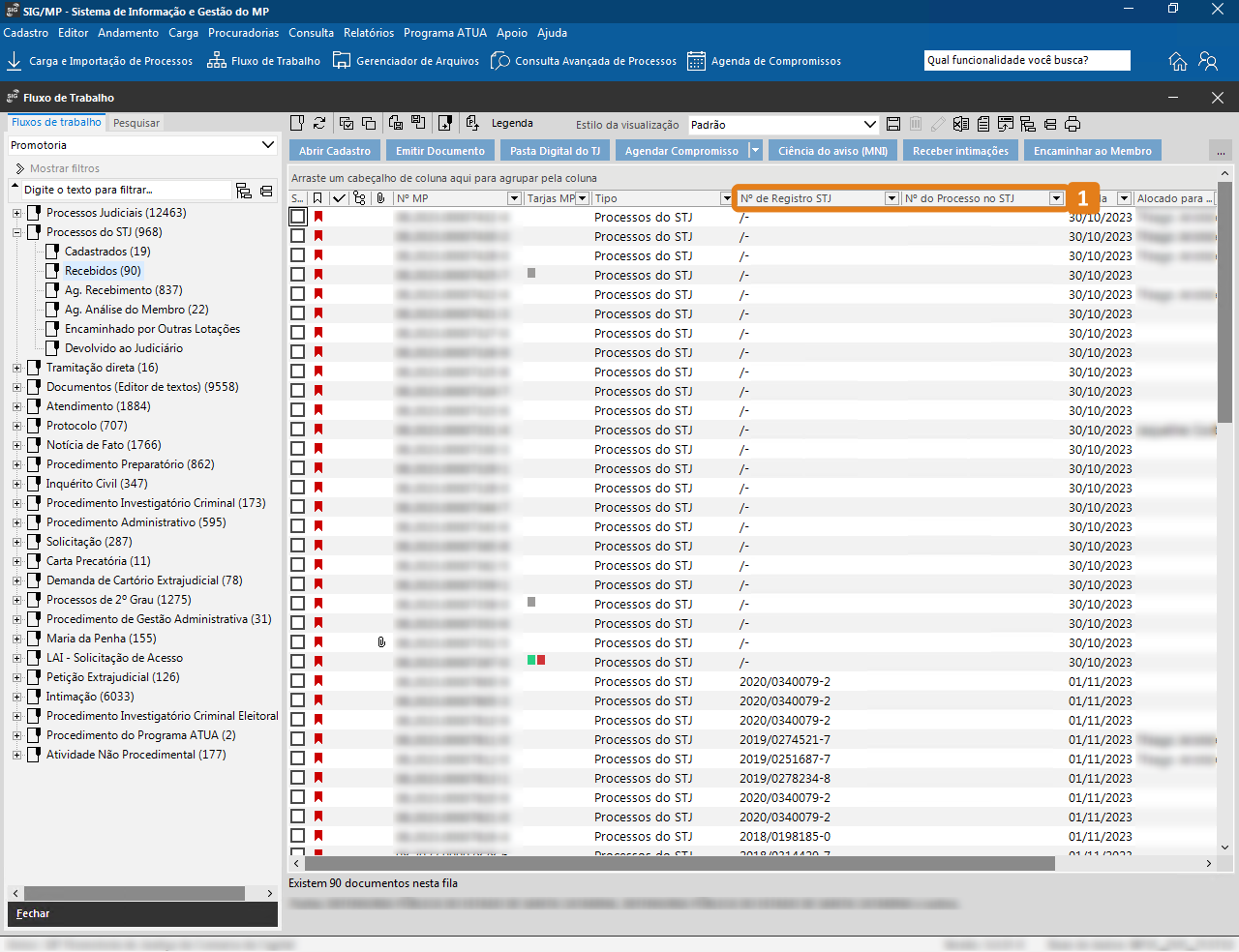Image resolution: width=1239 pixels, height=952 pixels.
Task: Open the Nº MP column filter dropdown
Action: (514, 198)
